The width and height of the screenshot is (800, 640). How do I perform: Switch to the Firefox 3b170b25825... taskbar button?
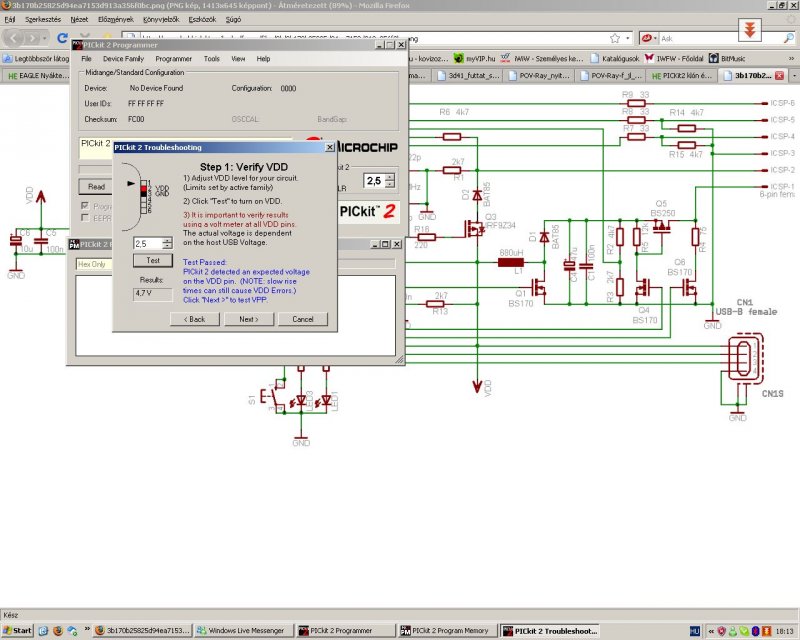[143, 631]
